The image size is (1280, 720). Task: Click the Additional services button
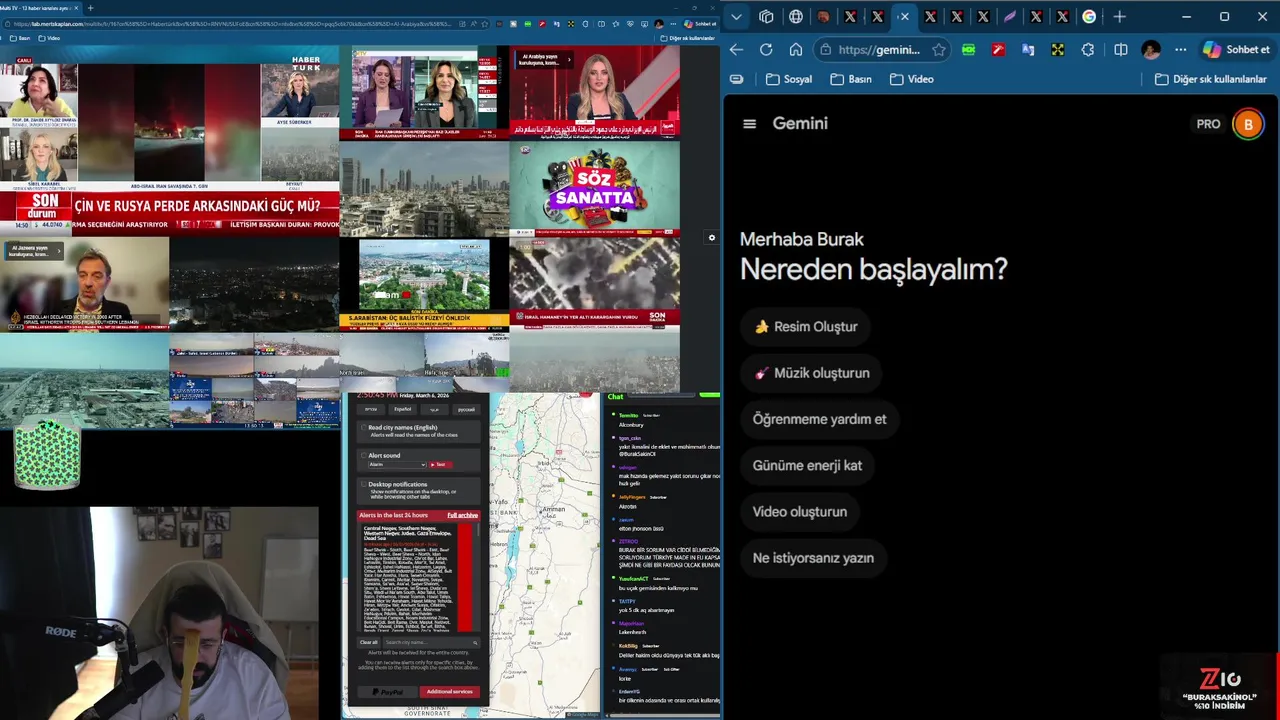pos(449,692)
